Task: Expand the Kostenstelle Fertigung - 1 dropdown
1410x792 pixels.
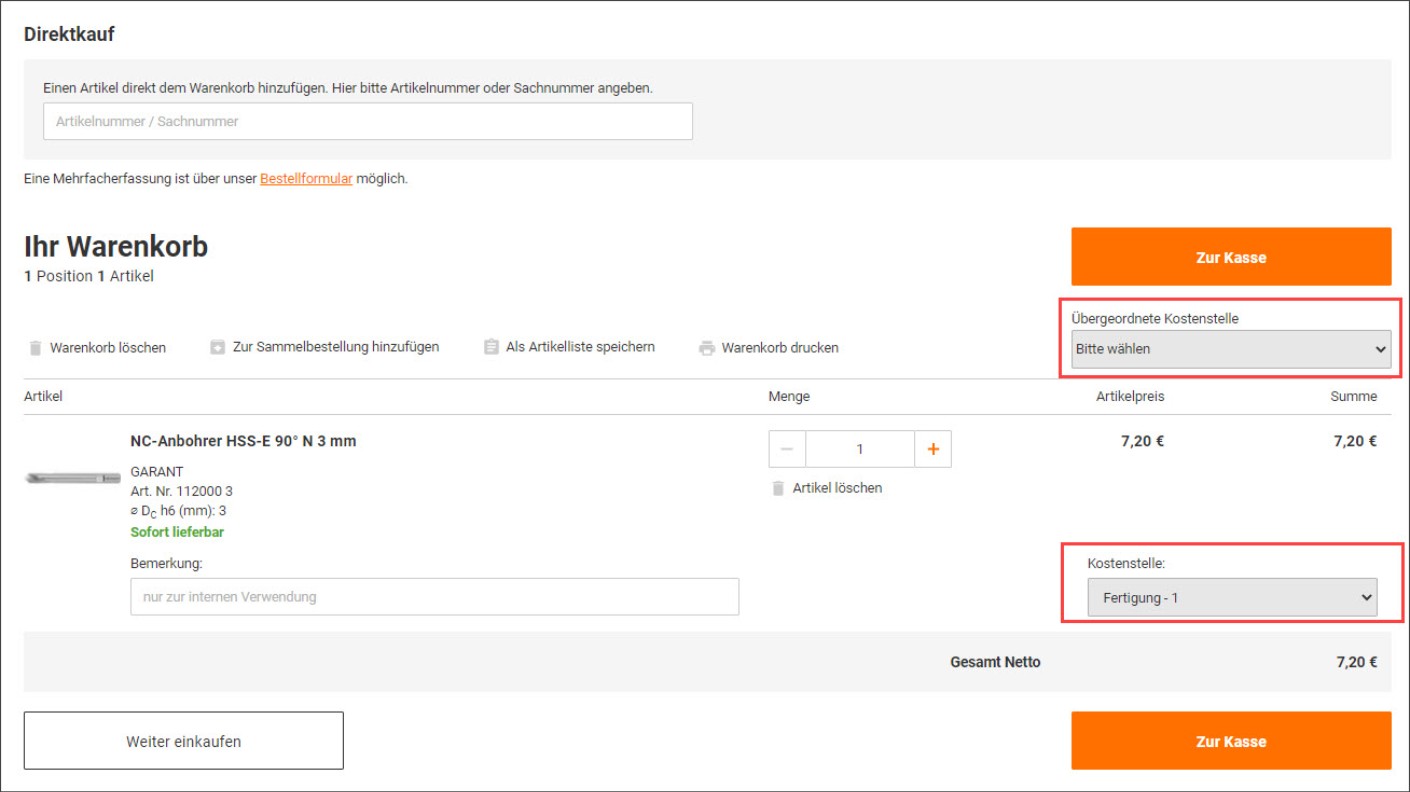Action: pyautogui.click(x=1231, y=598)
